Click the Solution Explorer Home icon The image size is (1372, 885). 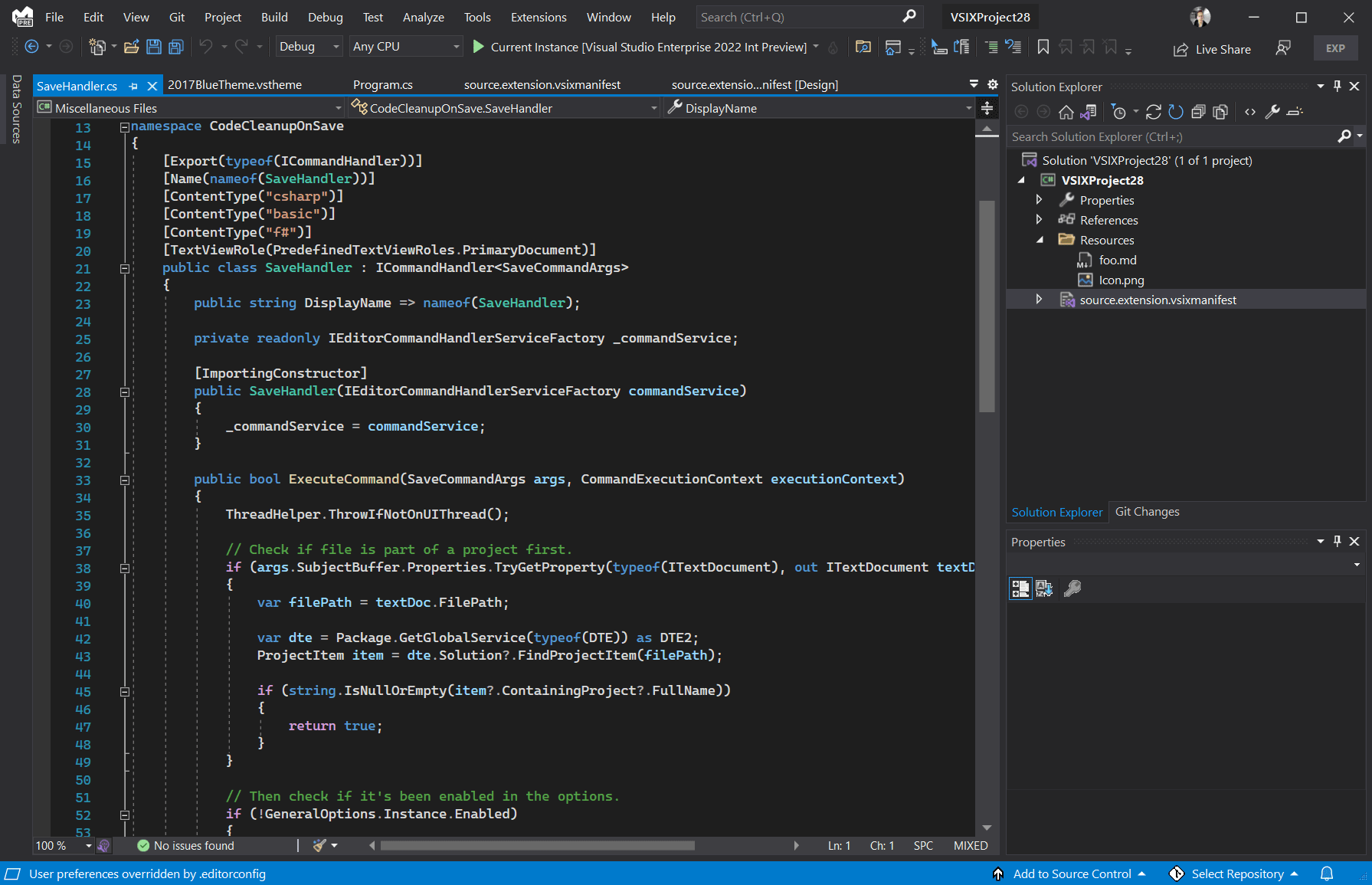pos(1066,112)
